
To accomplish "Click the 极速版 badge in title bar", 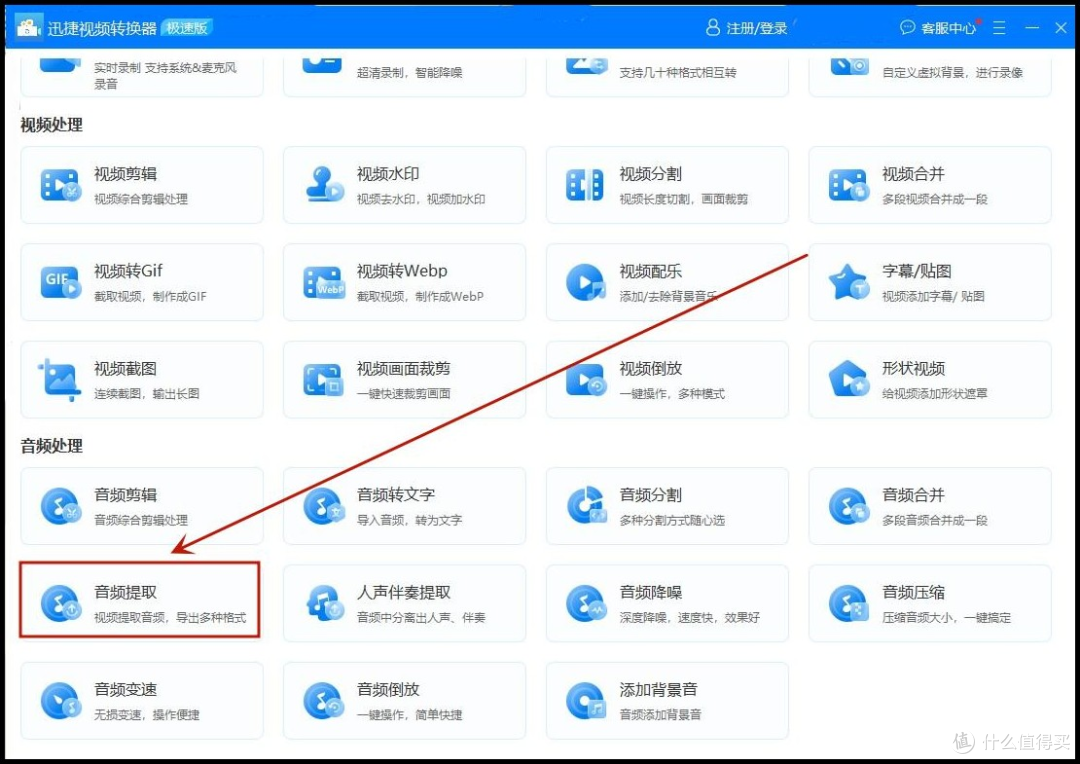I will [x=187, y=28].
